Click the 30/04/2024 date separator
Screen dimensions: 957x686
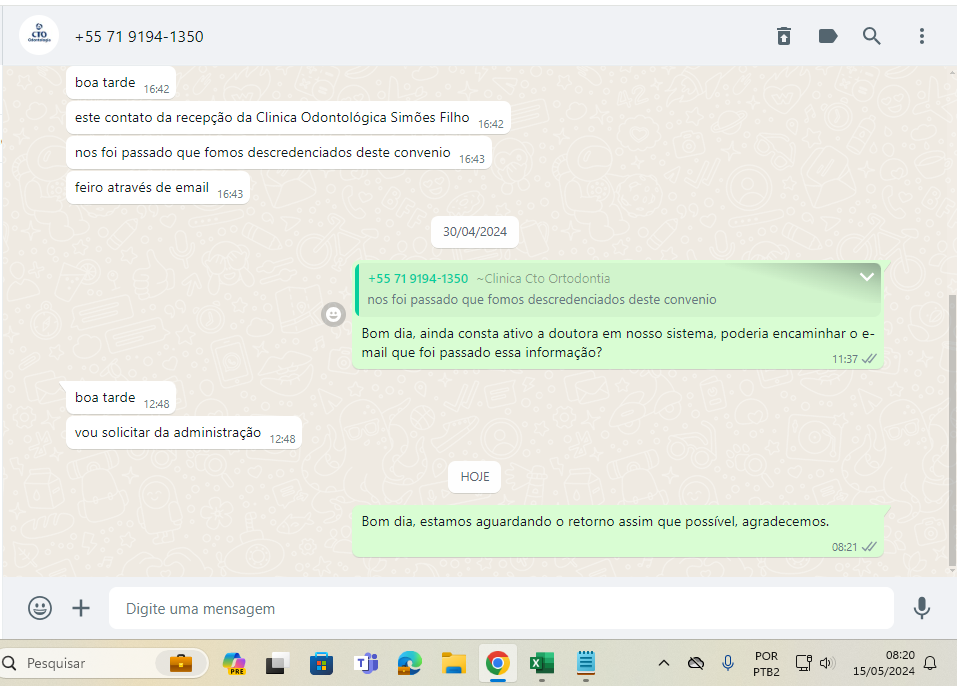475,232
